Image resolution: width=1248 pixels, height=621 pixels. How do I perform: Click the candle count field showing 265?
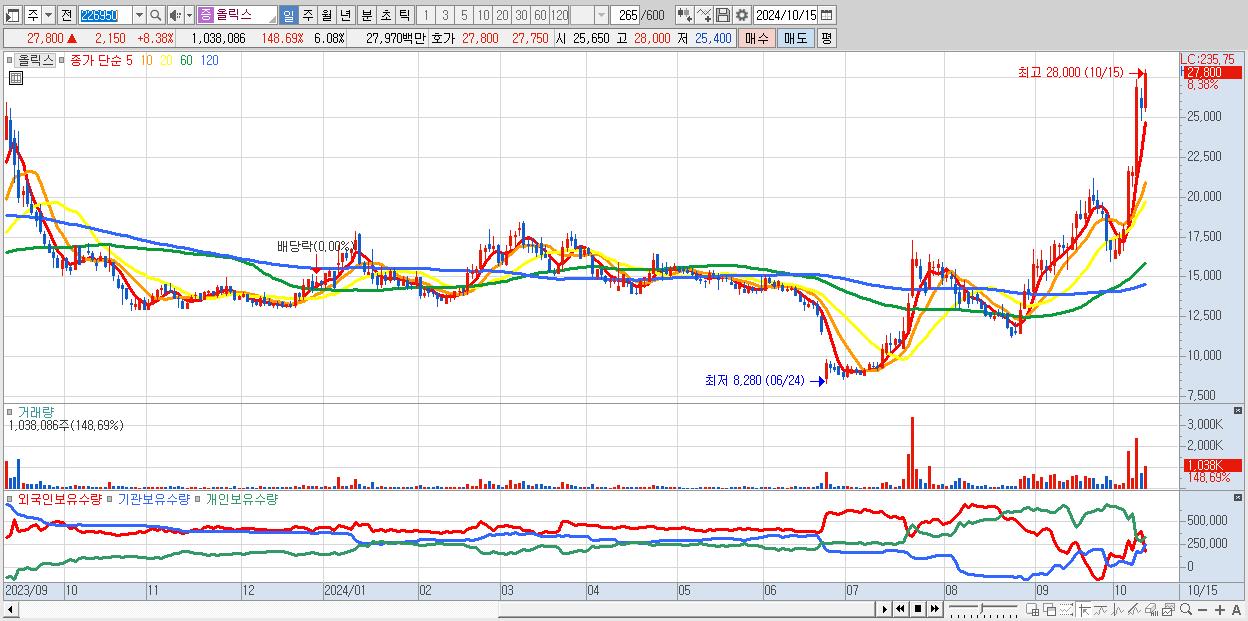point(627,15)
